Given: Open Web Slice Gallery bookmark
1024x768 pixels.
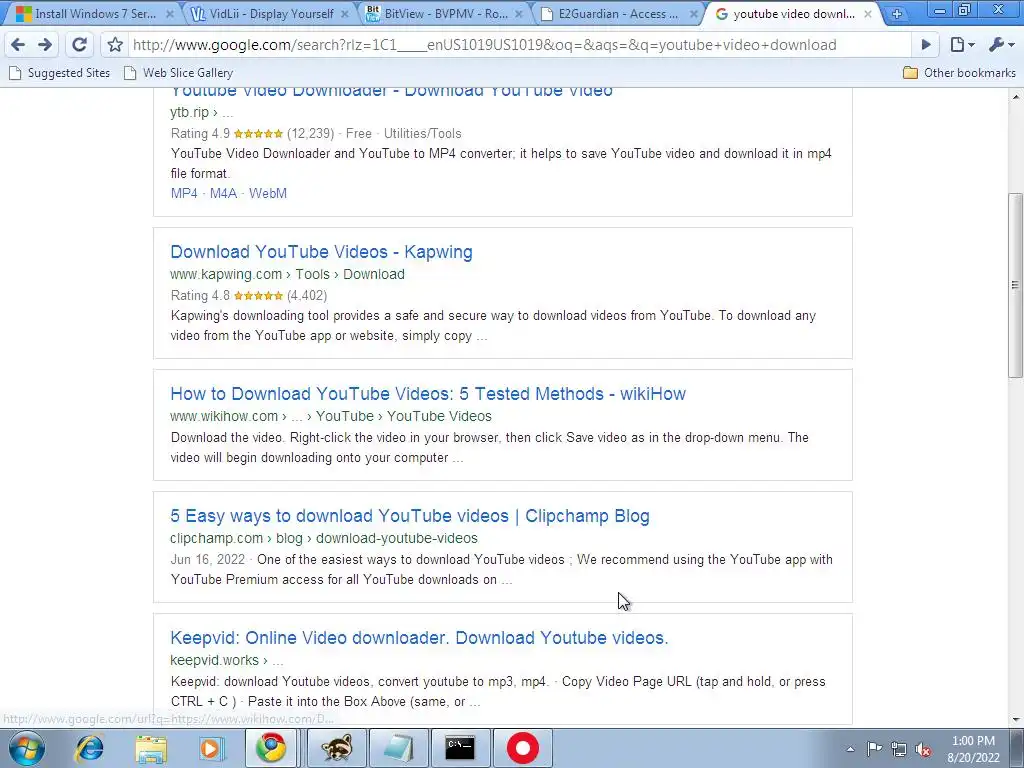Looking at the screenshot, I should 179,72.
